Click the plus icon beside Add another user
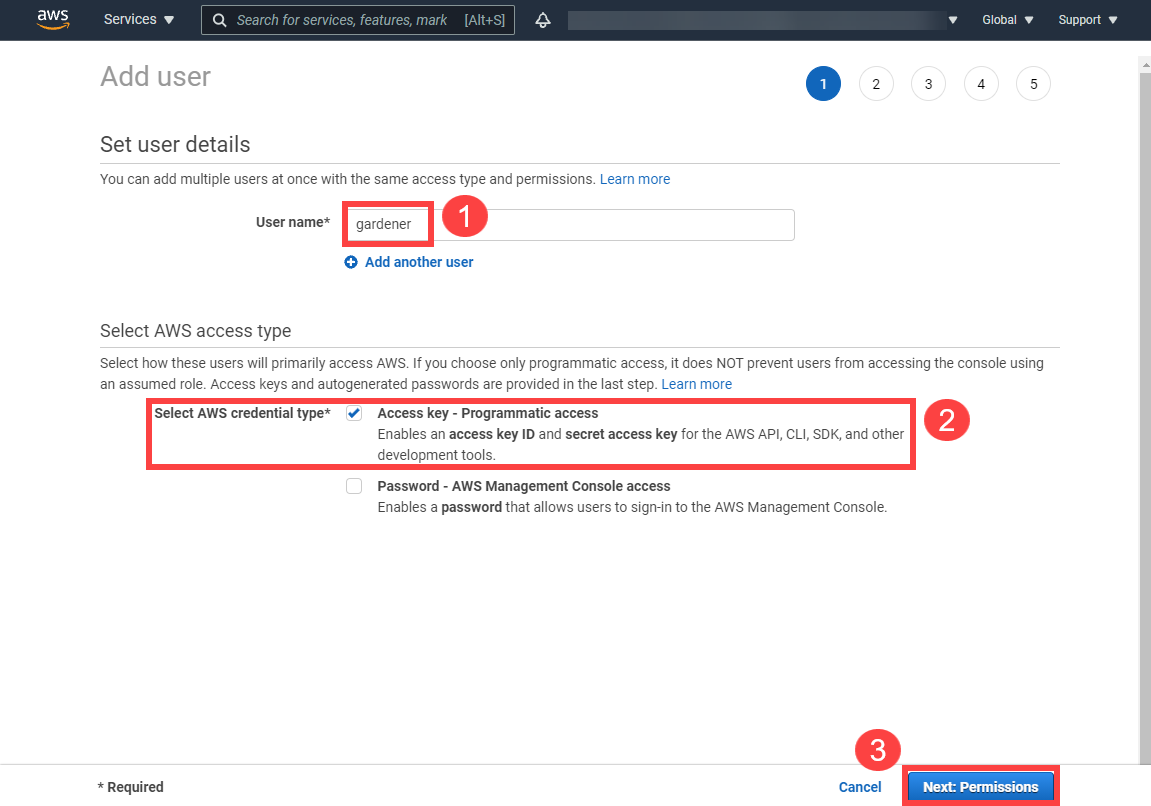The height and width of the screenshot is (806, 1151). 351,262
